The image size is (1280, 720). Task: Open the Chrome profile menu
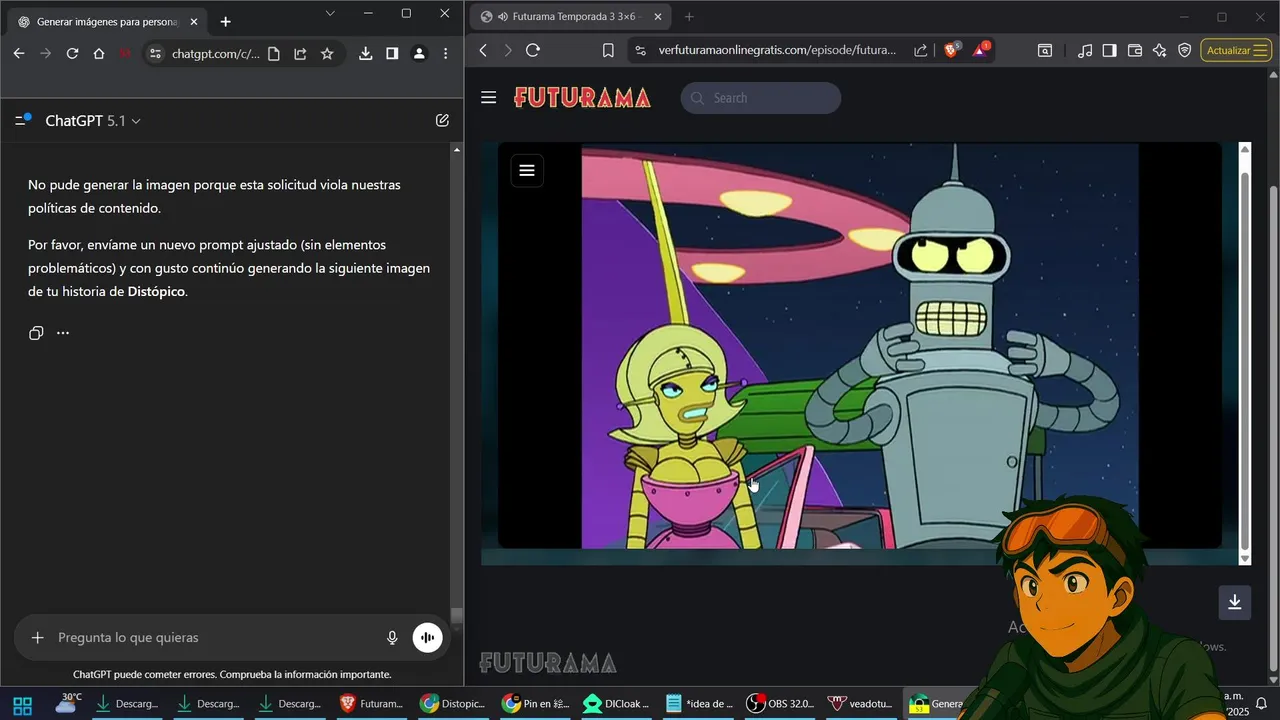(x=419, y=54)
